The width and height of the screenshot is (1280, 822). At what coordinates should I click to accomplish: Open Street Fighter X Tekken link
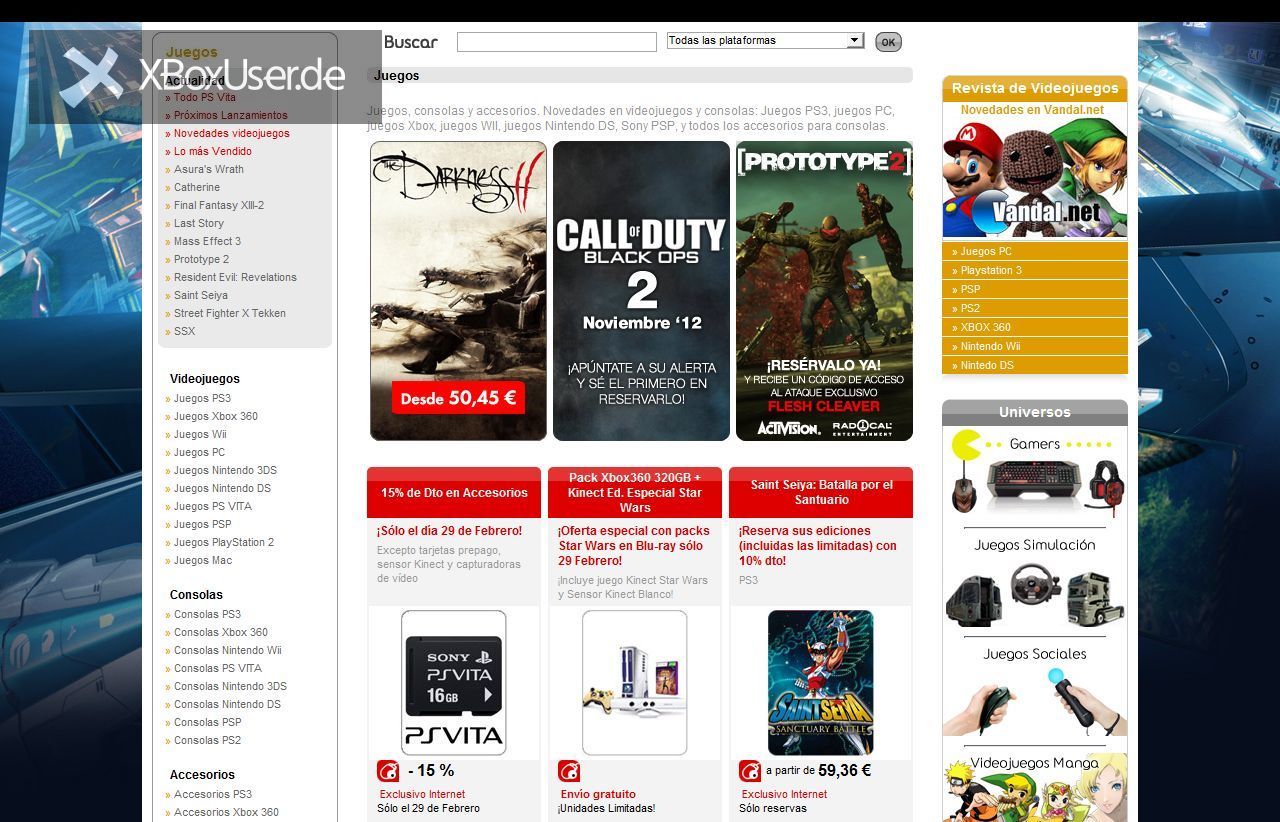229,313
